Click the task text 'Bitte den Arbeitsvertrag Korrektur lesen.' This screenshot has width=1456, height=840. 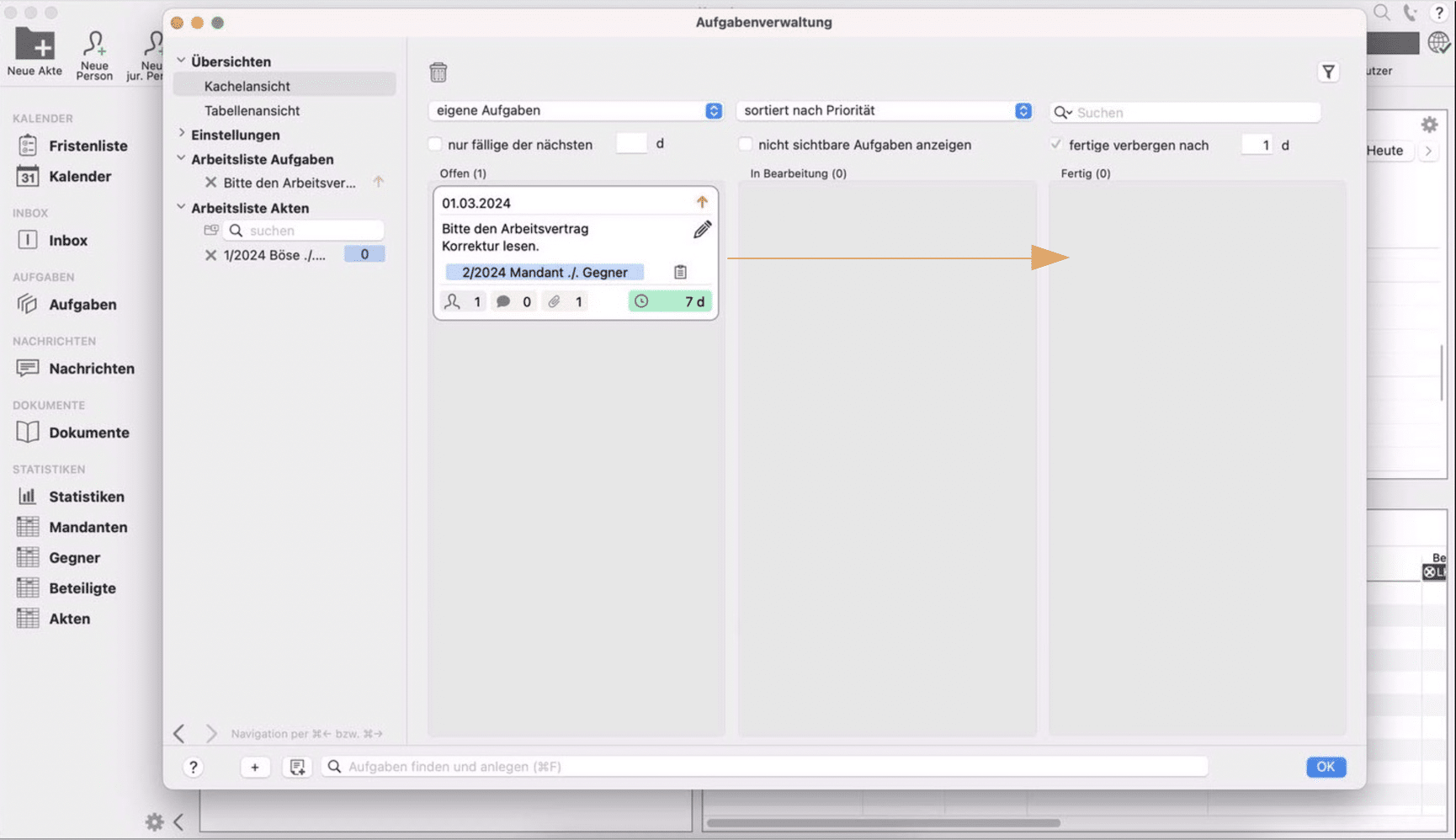click(515, 237)
